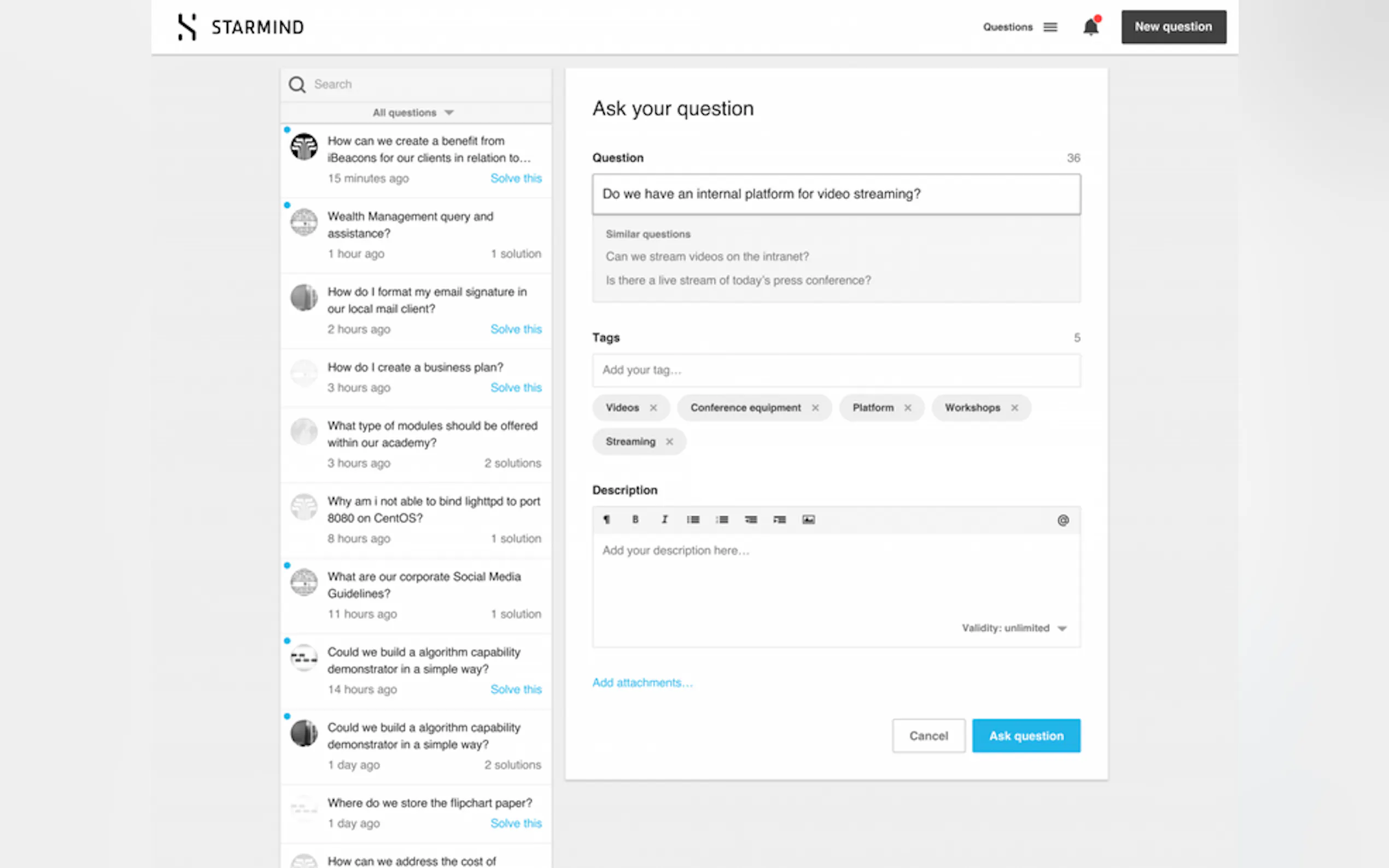Viewport: 1389px width, 868px height.
Task: Click the Starmind logo
Action: coord(241,27)
